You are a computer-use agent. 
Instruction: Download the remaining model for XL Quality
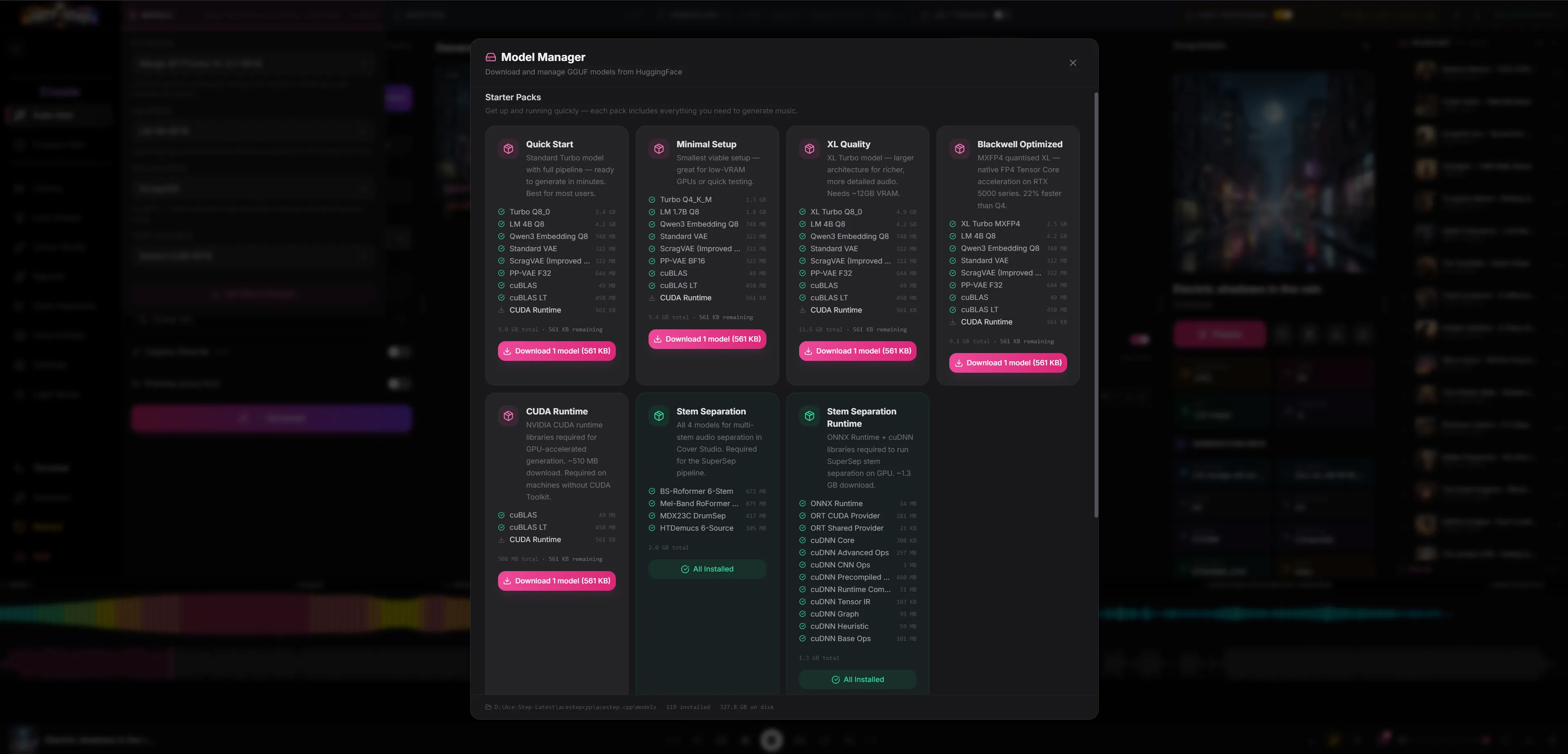pos(857,351)
